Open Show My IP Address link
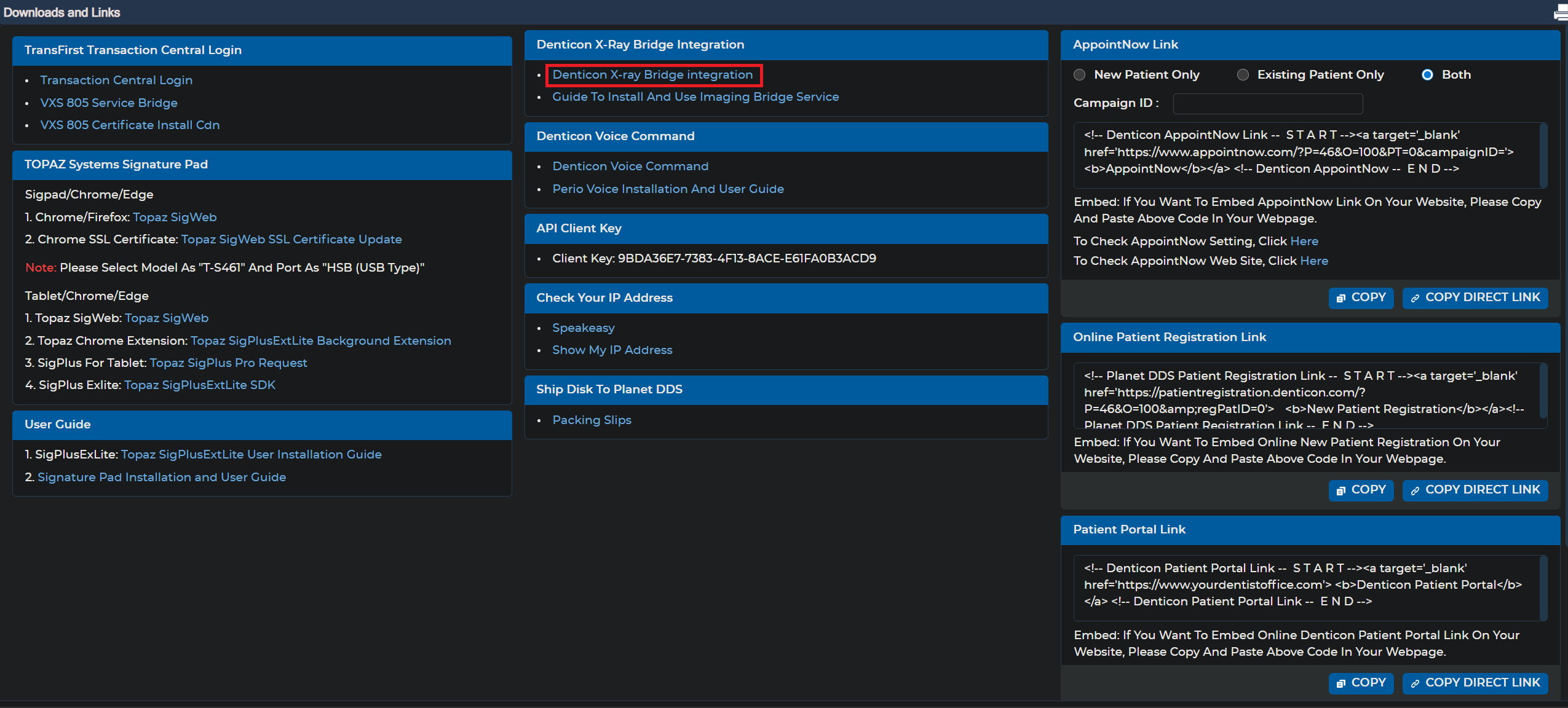This screenshot has width=1568, height=708. point(612,350)
